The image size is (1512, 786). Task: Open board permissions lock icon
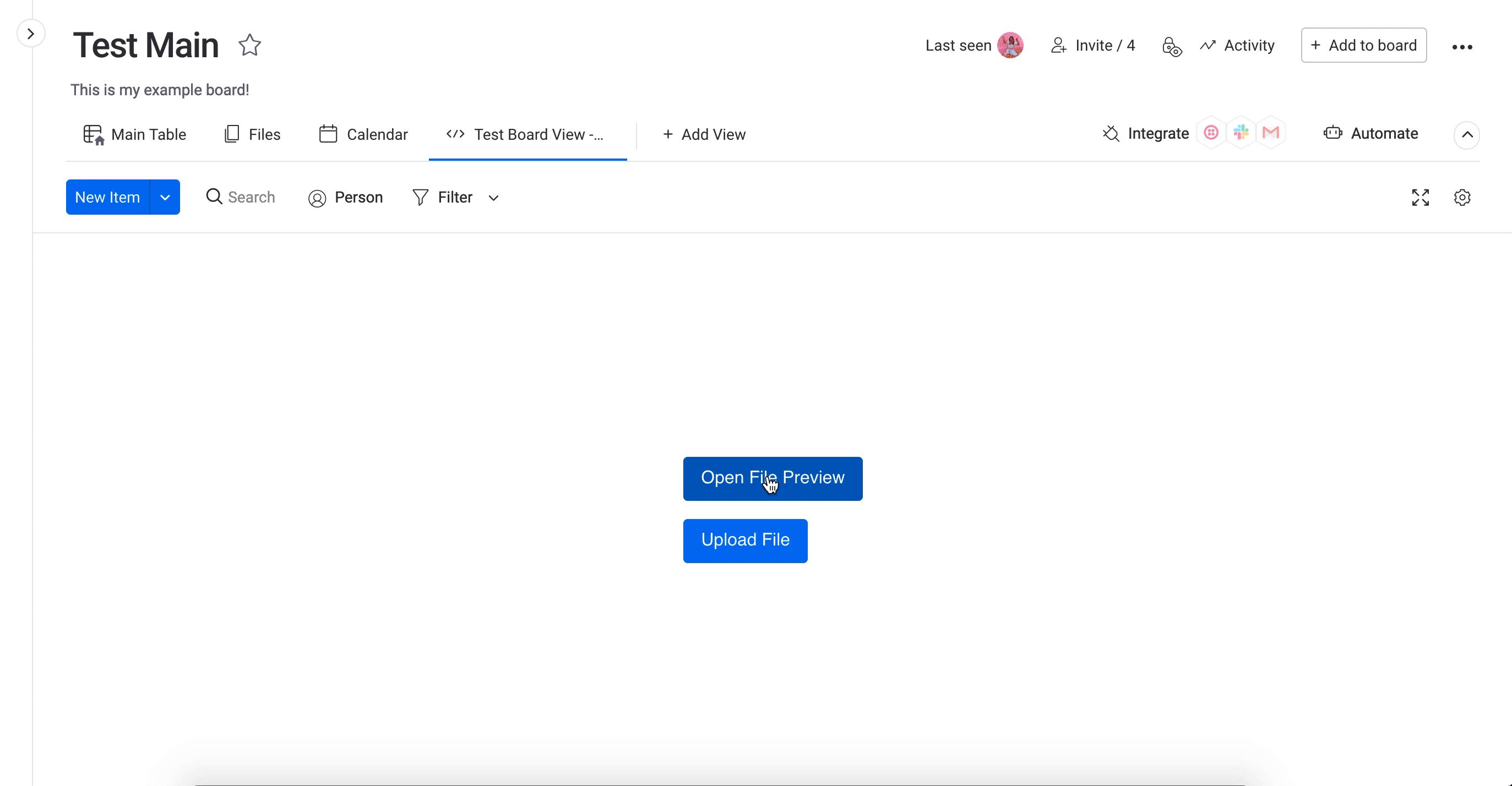[1172, 46]
